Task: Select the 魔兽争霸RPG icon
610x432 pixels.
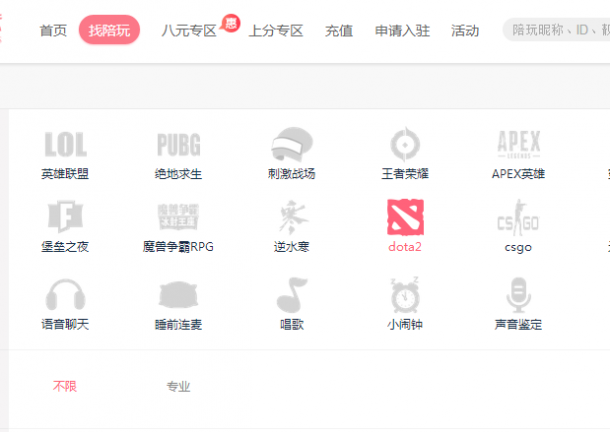Action: click(178, 216)
